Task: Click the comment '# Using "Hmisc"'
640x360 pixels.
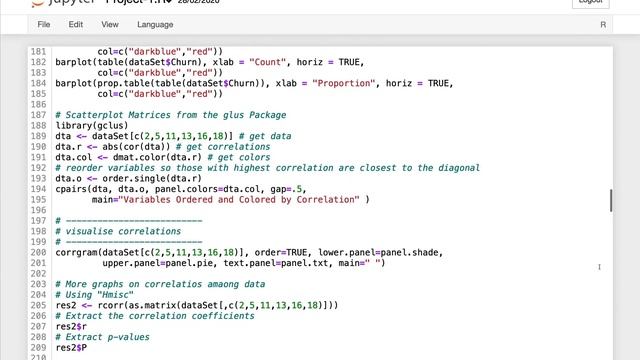Action: tap(94, 295)
